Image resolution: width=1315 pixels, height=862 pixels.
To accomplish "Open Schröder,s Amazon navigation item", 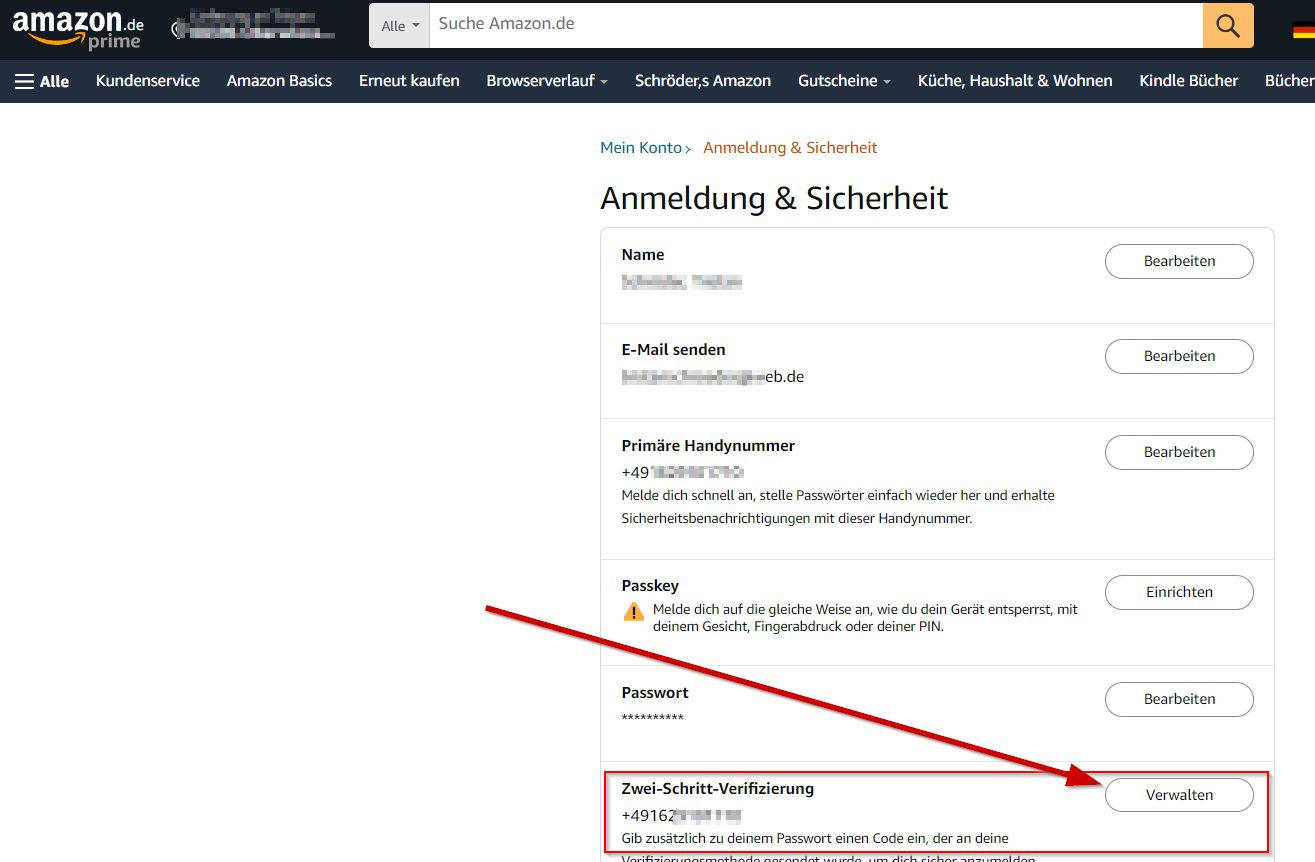I will [703, 81].
